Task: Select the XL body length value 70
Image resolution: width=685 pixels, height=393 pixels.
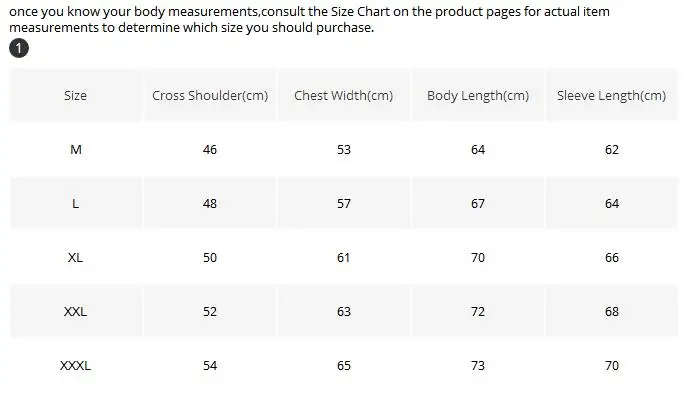Action: coord(478,258)
